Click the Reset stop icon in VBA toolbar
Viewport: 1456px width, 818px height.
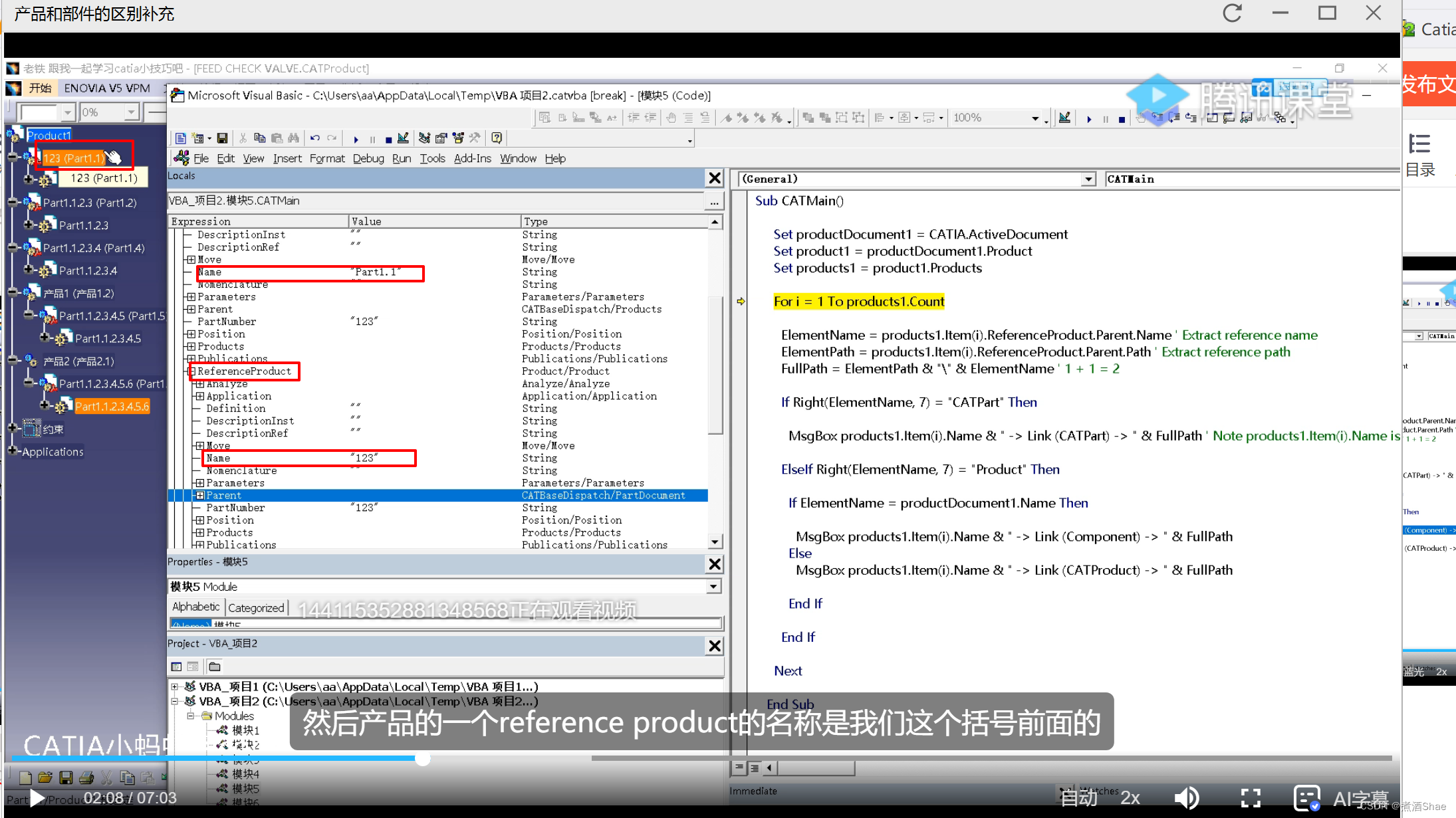coord(388,139)
